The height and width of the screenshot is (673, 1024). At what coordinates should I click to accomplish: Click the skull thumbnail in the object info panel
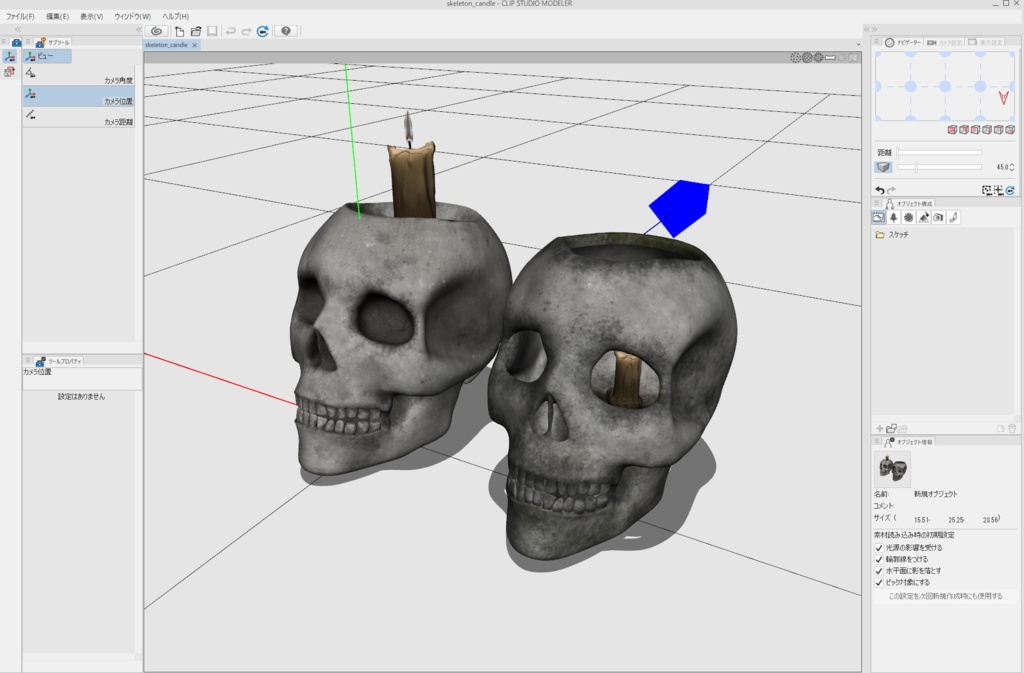click(893, 468)
